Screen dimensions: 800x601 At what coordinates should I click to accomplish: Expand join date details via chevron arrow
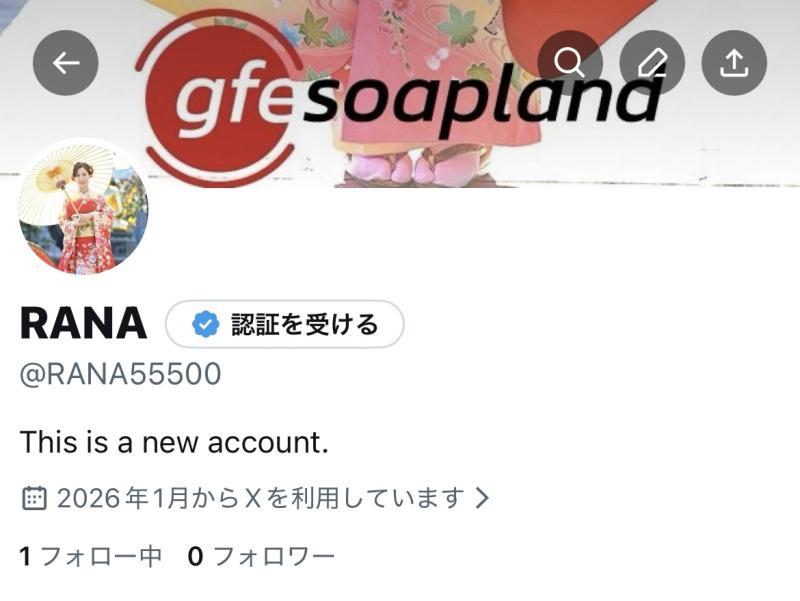click(482, 497)
